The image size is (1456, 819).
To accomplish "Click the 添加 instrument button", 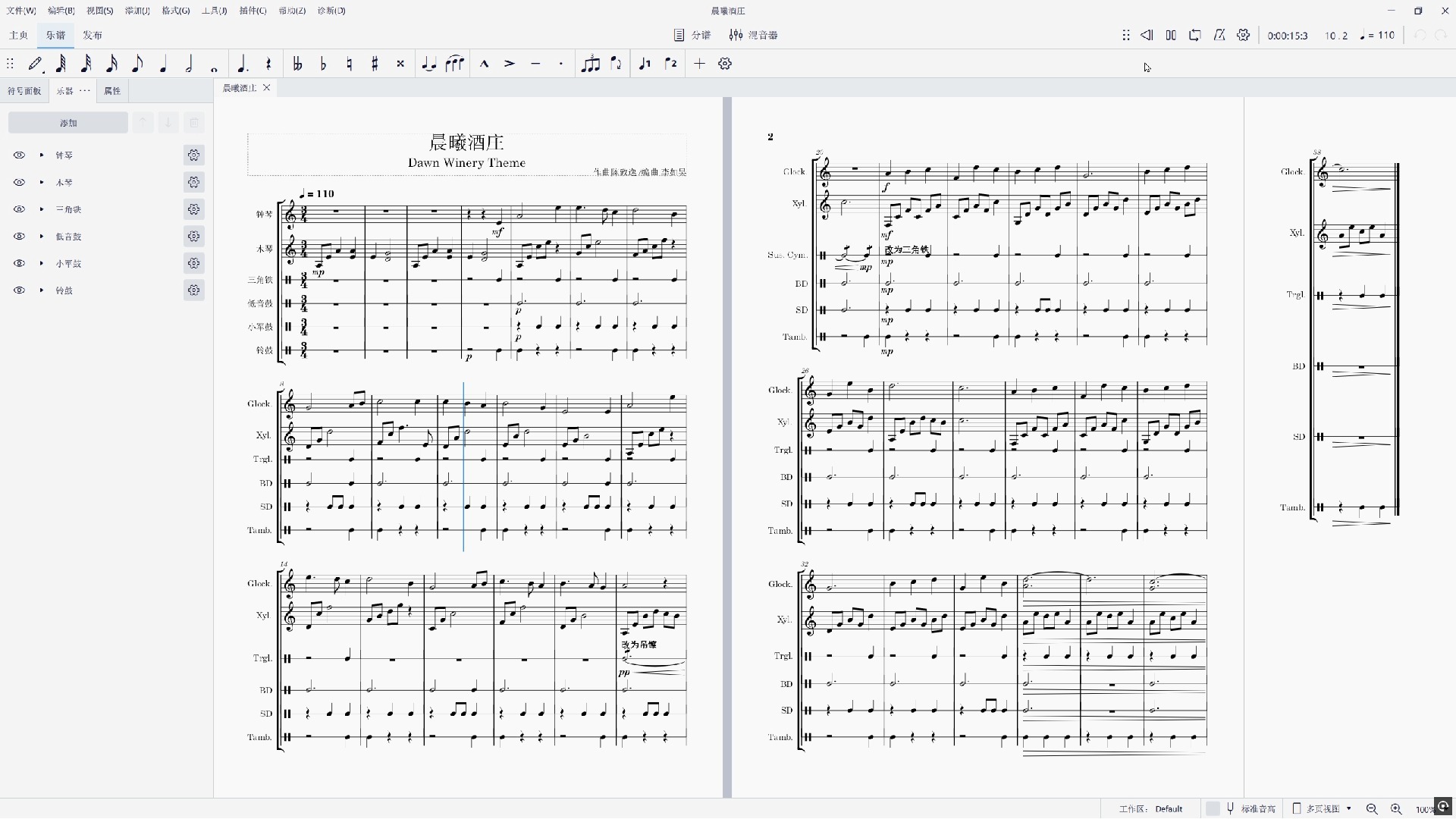I will pos(68,123).
